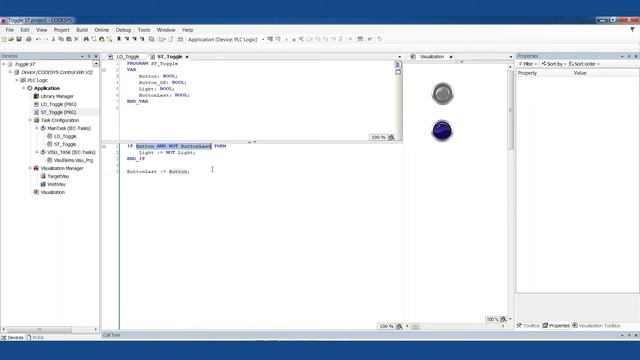The image size is (640, 360).
Task: Click the Cut scissors icon
Action: (53, 39)
